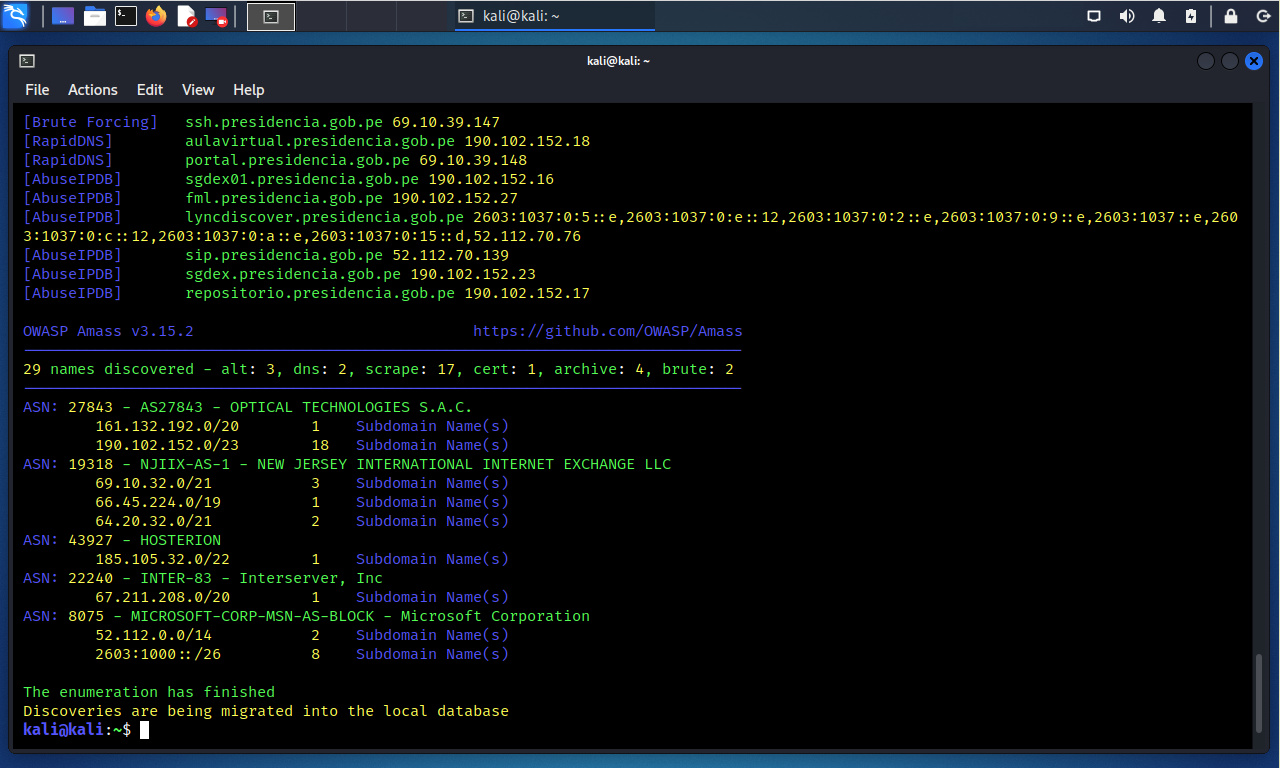Screen dimensions: 1280x768
Task: Expand the Help menu
Action: click(248, 90)
